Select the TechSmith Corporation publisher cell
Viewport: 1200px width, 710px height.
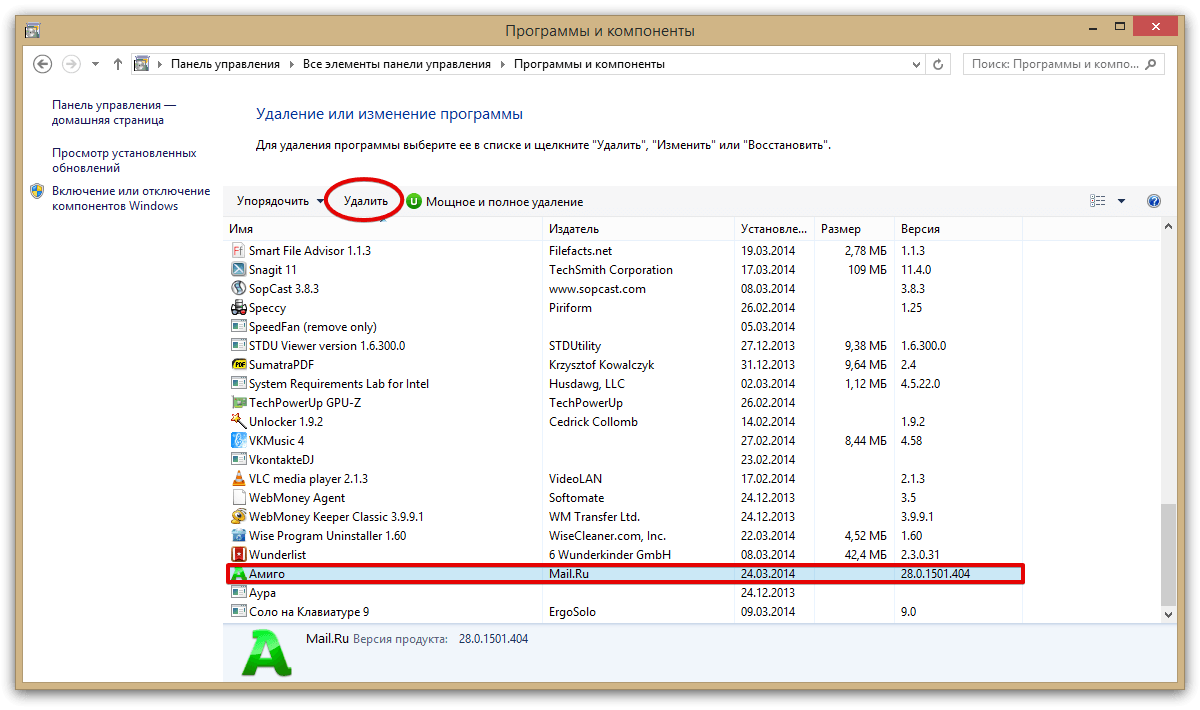coord(611,270)
